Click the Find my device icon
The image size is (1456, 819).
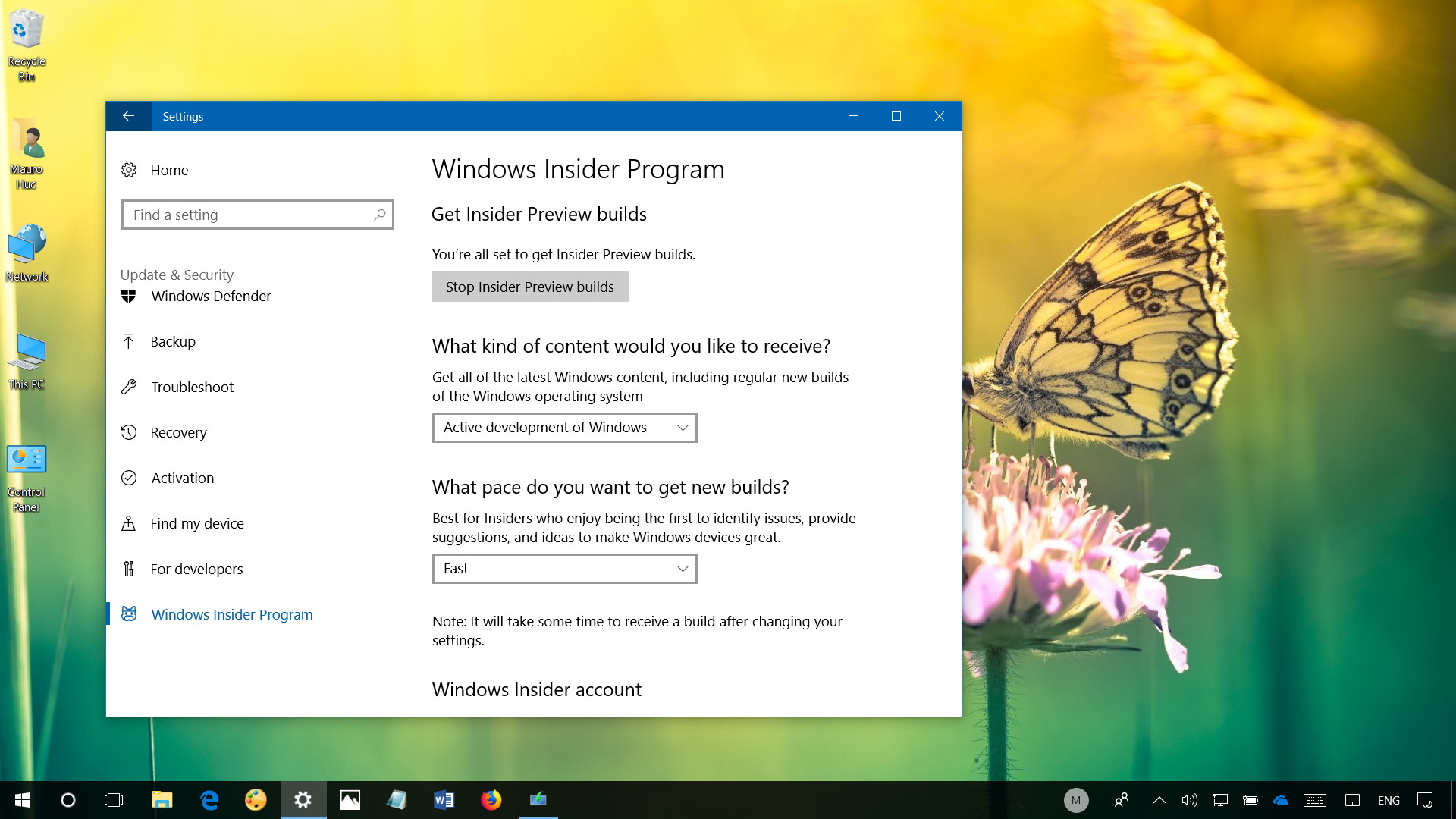pos(129,523)
